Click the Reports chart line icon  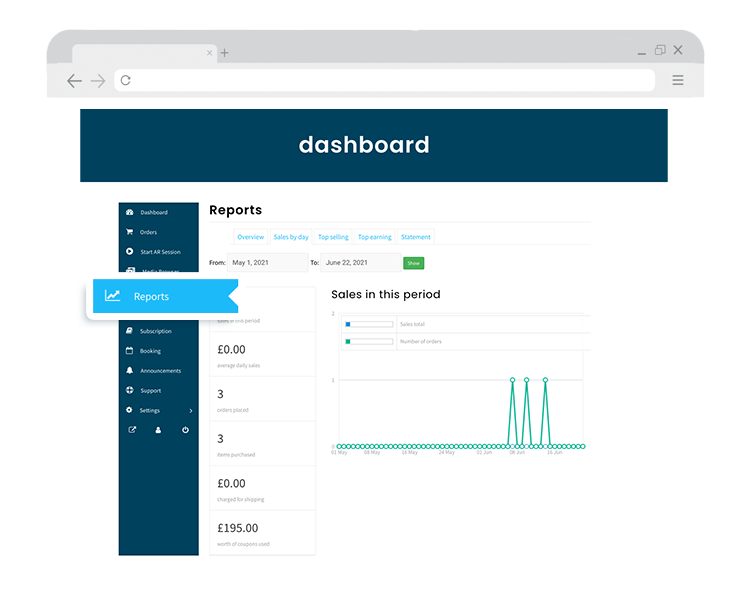point(113,296)
